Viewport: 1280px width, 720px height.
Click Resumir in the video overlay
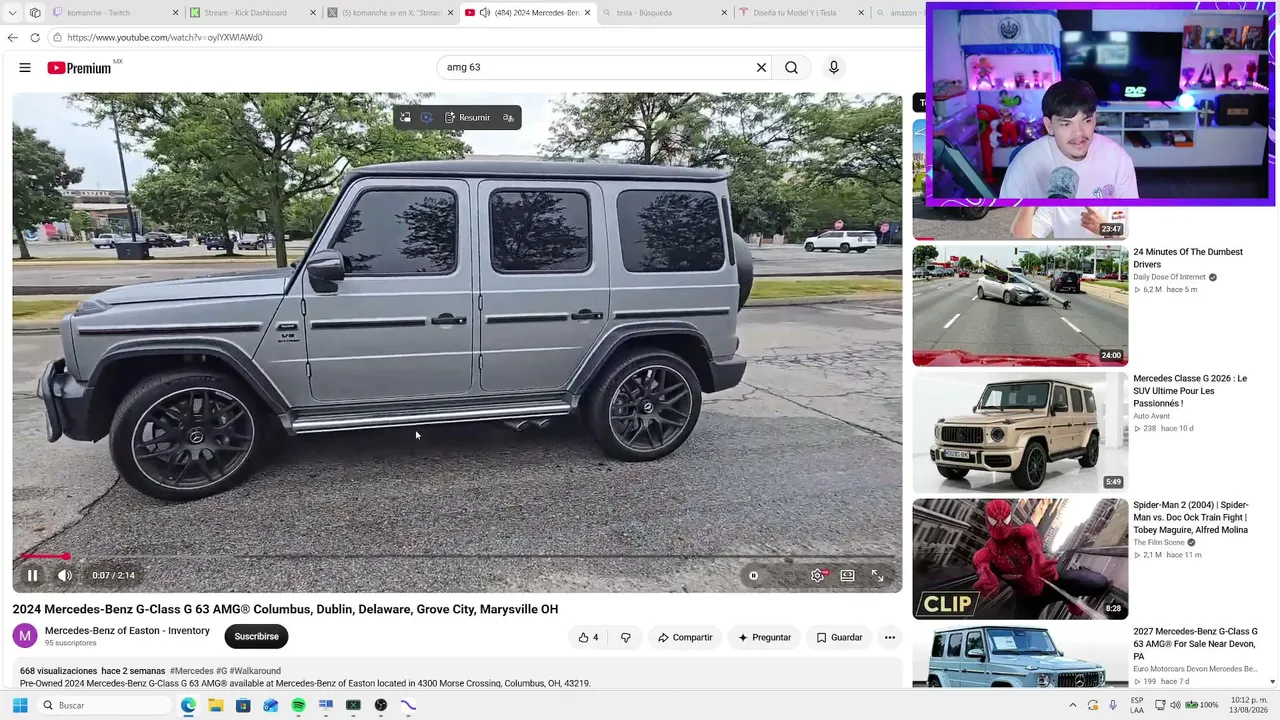coord(467,118)
